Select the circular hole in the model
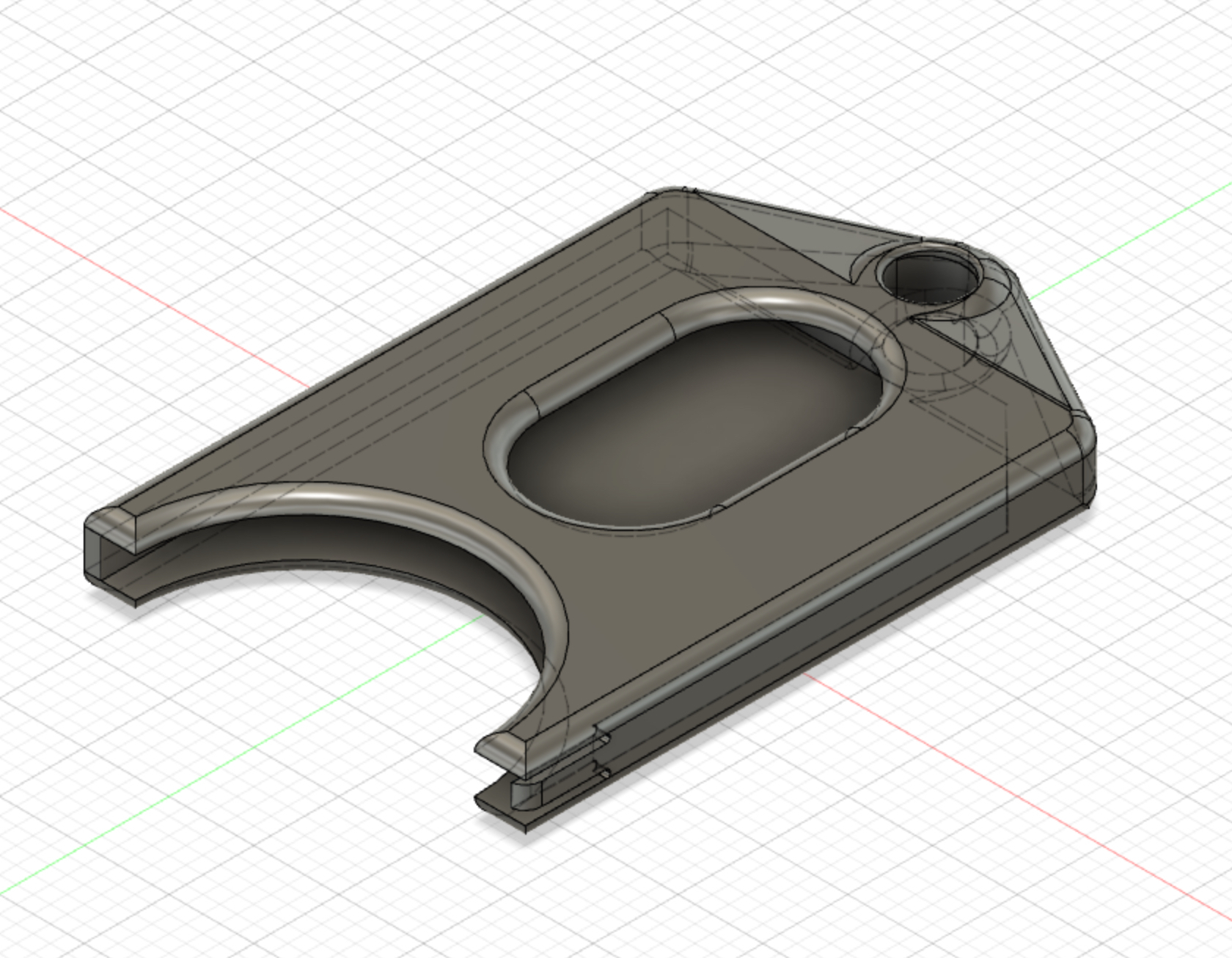Viewport: 1232px width, 958px height. (931, 278)
